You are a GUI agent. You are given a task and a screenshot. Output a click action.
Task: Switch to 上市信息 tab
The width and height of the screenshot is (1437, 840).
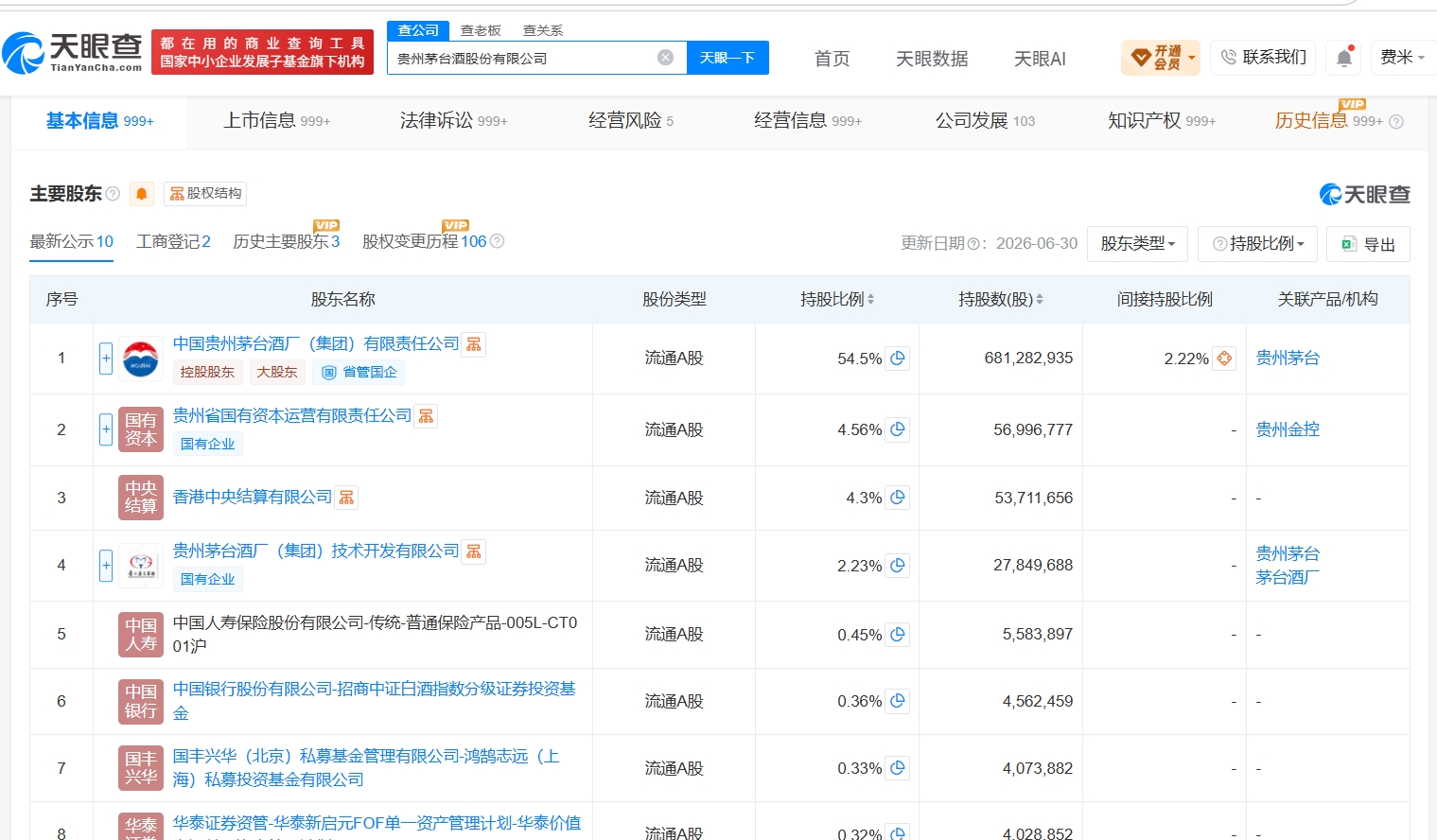point(276,121)
